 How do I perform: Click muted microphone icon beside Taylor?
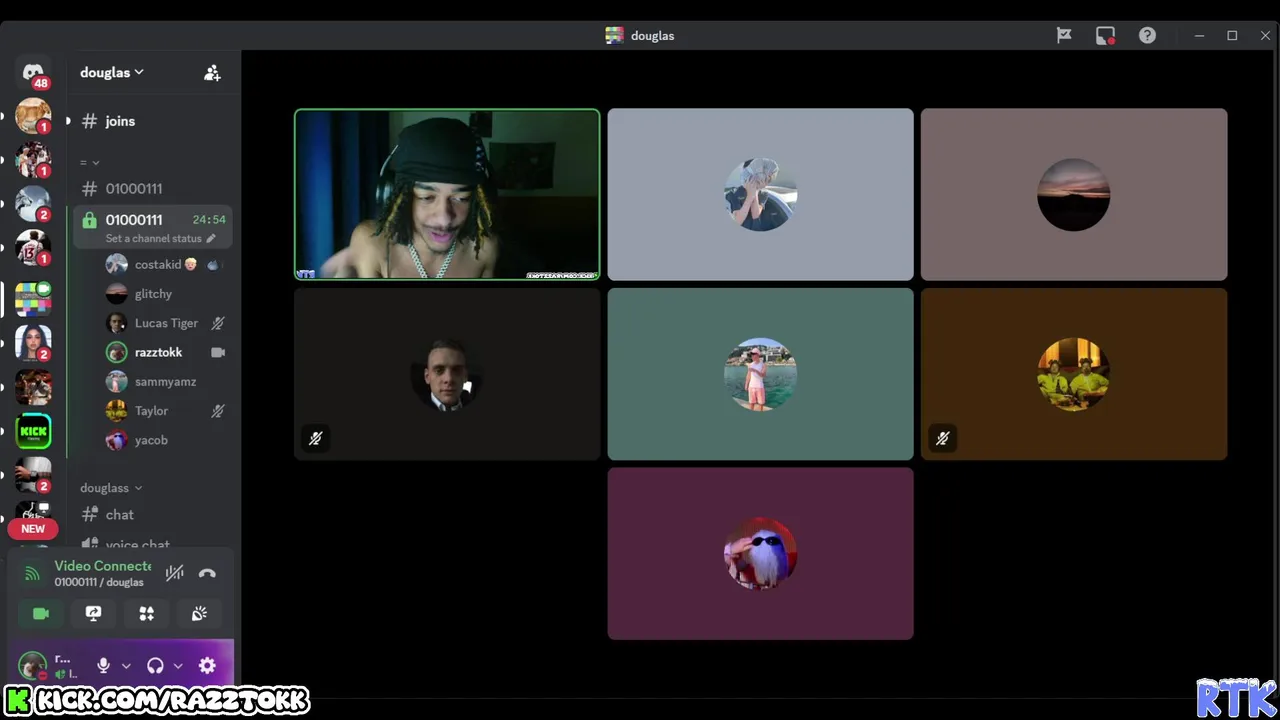click(218, 411)
